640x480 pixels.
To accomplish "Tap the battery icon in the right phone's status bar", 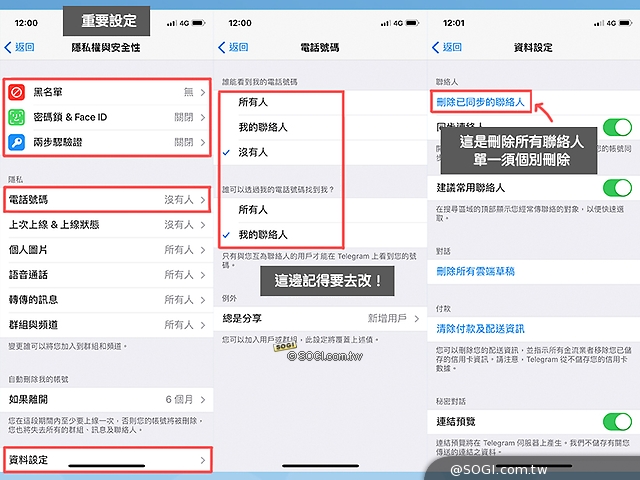I will pos(626,23).
